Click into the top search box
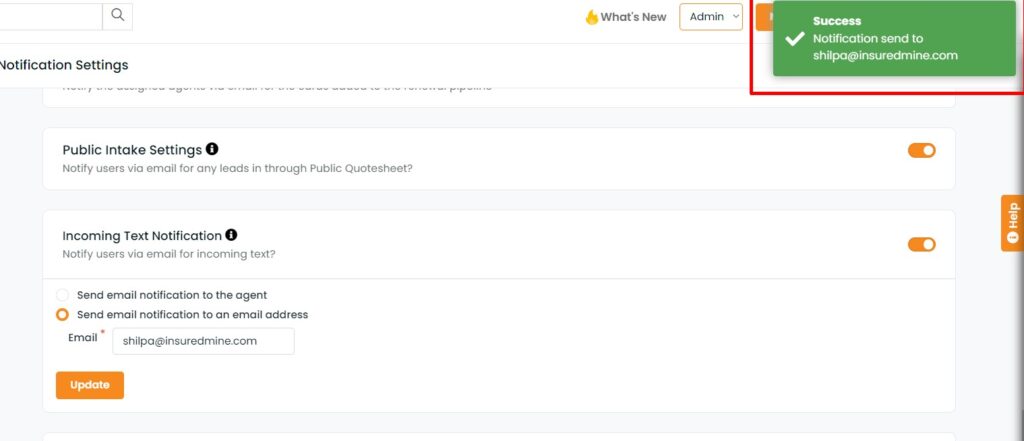Viewport: 1024px width, 441px height. click(50, 15)
